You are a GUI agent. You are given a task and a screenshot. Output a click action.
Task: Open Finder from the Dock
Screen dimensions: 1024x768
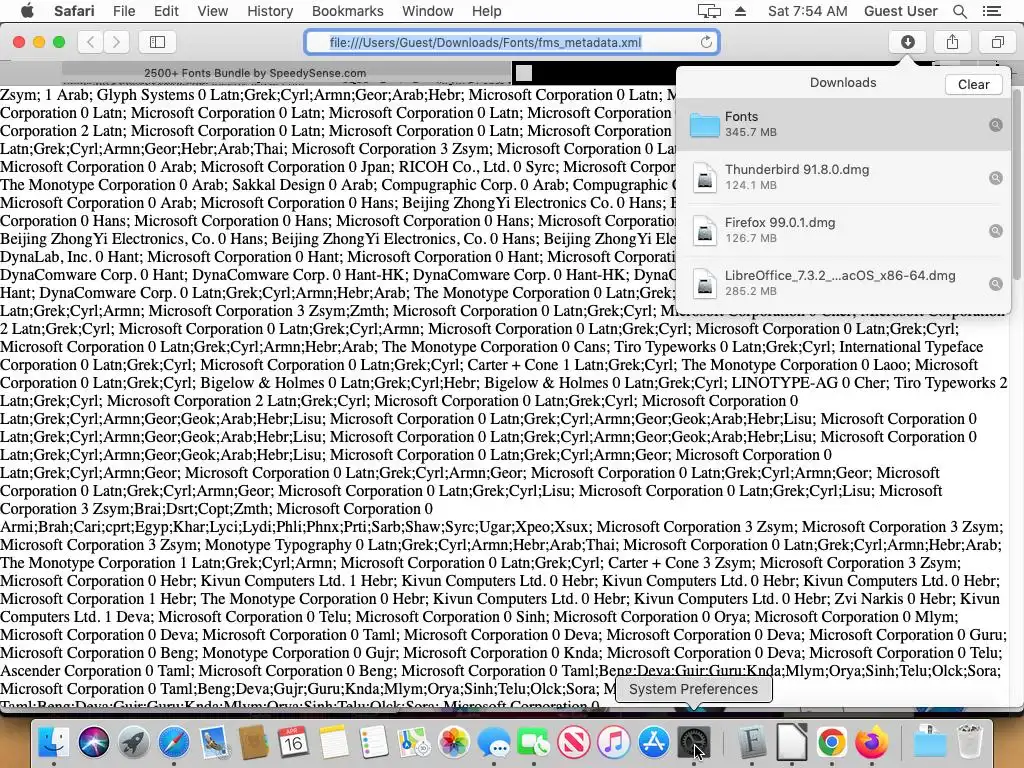coord(54,743)
